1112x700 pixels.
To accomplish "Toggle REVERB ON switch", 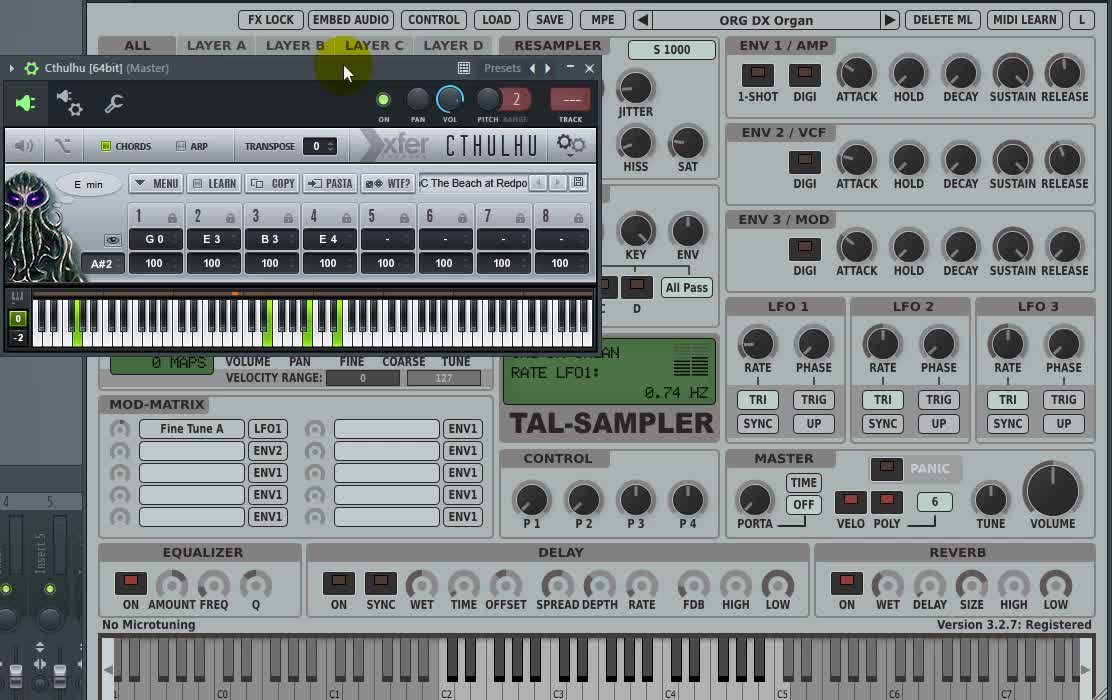I will [x=847, y=583].
